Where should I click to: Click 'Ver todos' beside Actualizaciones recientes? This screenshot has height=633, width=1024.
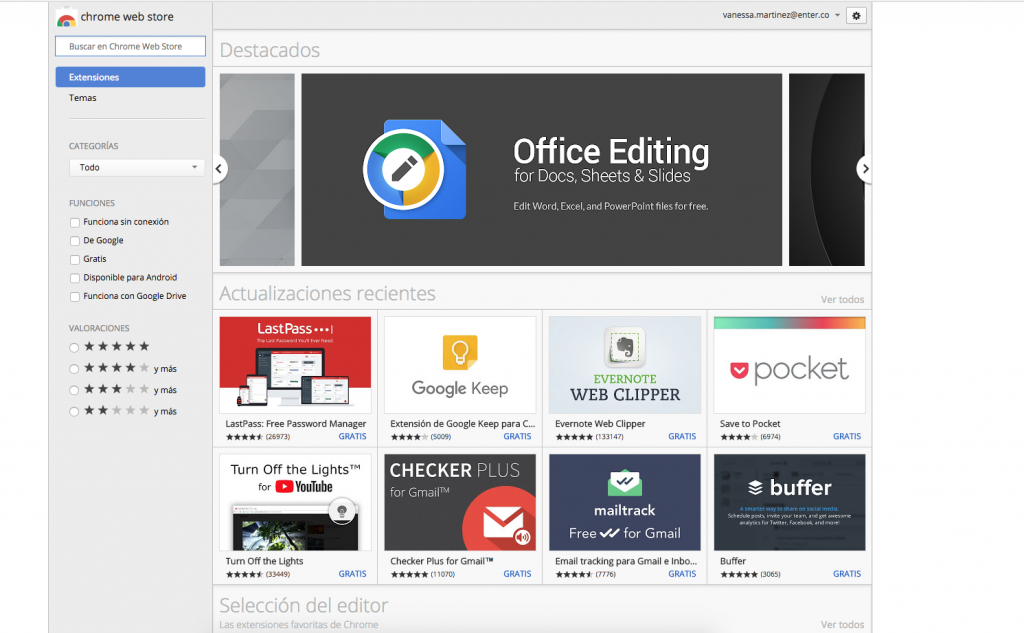[842, 299]
